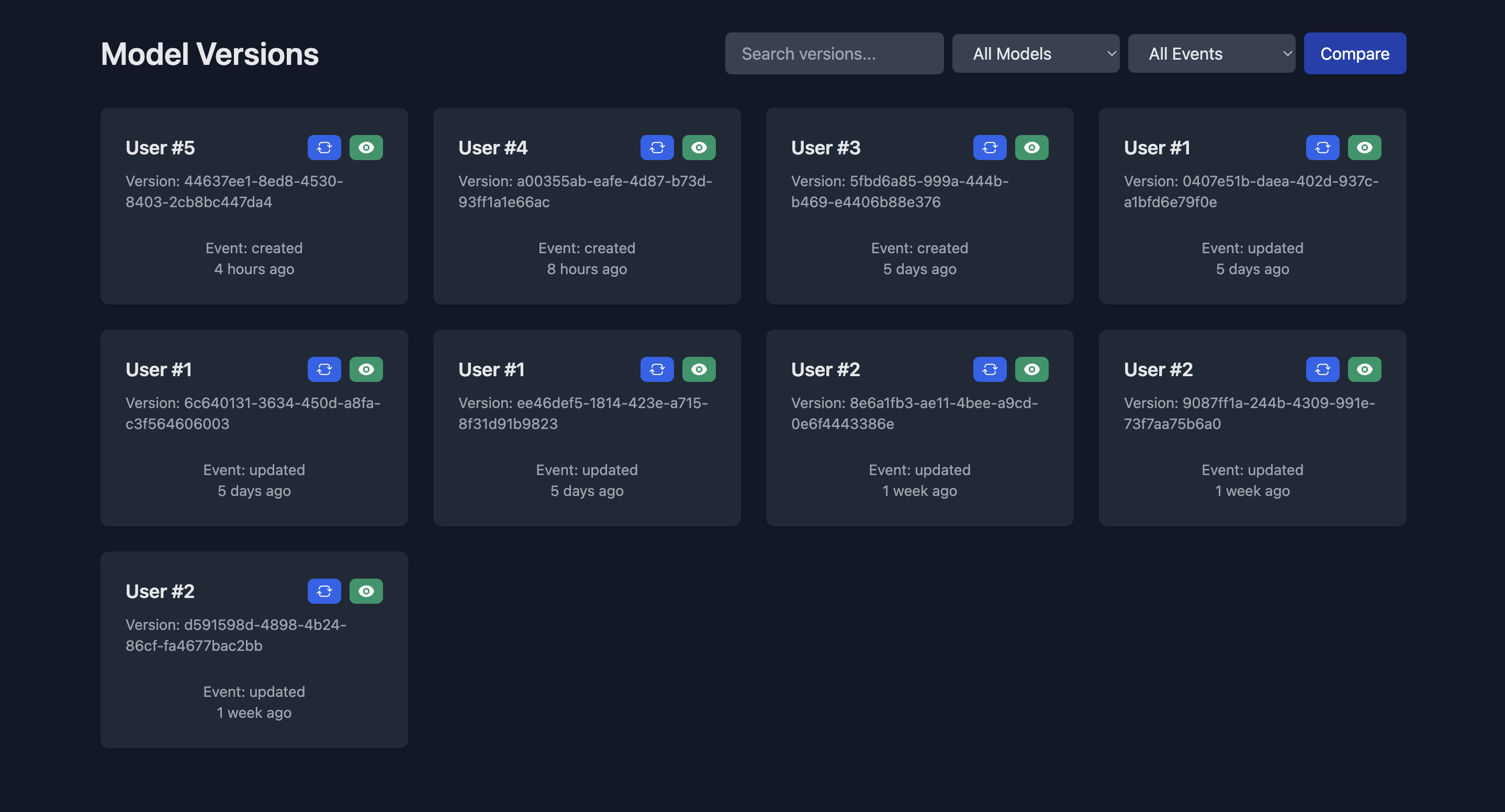Expand the All Events filter

[1210, 54]
